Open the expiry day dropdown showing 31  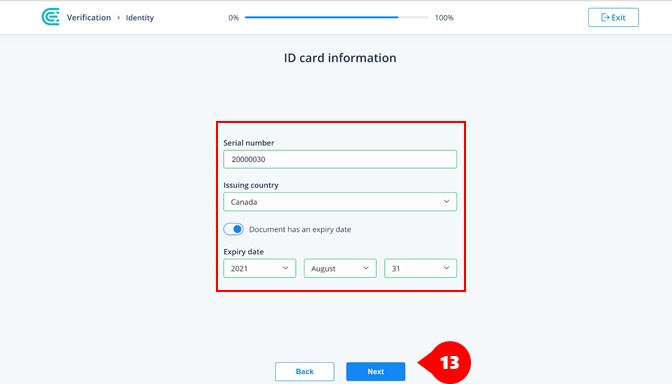point(420,268)
